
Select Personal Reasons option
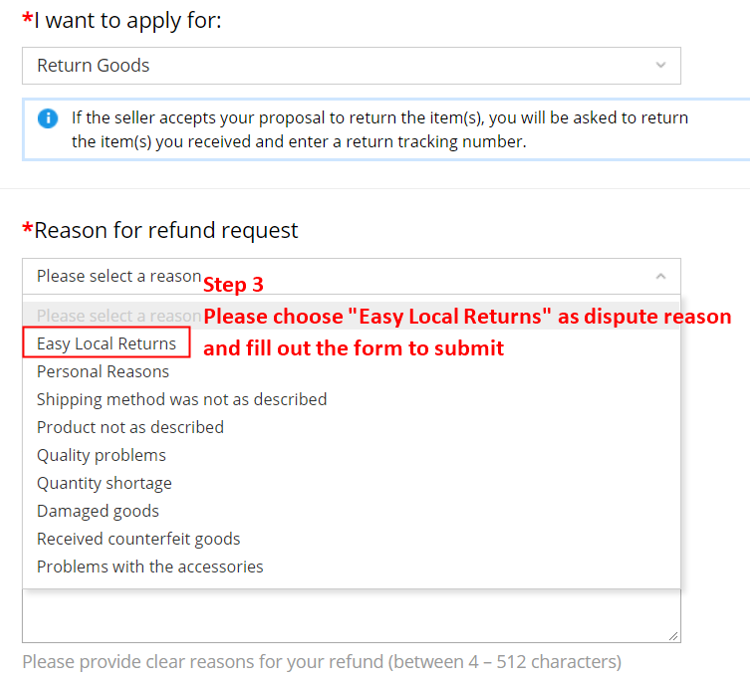click(x=103, y=372)
